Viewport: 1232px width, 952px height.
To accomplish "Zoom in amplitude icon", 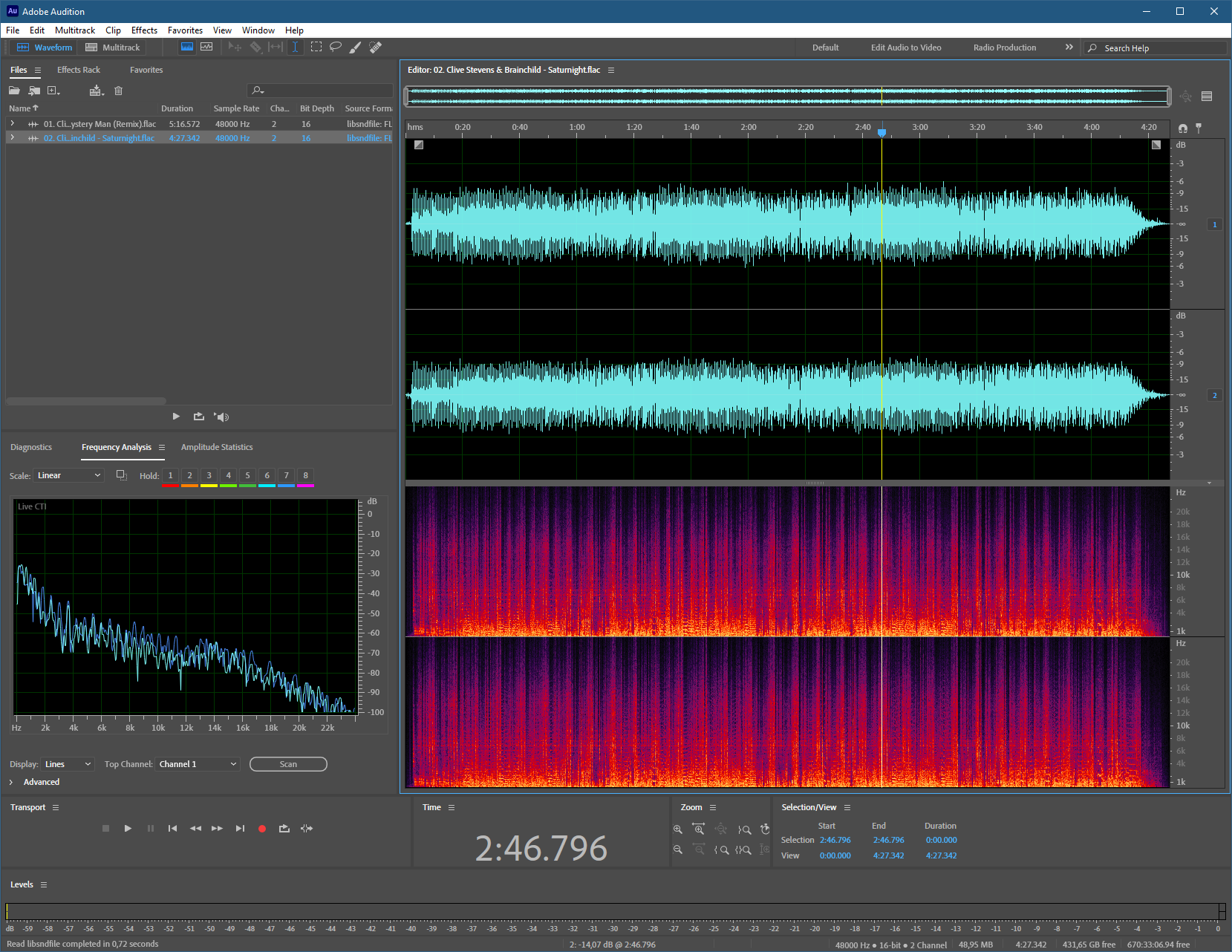I will pyautogui.click(x=677, y=829).
